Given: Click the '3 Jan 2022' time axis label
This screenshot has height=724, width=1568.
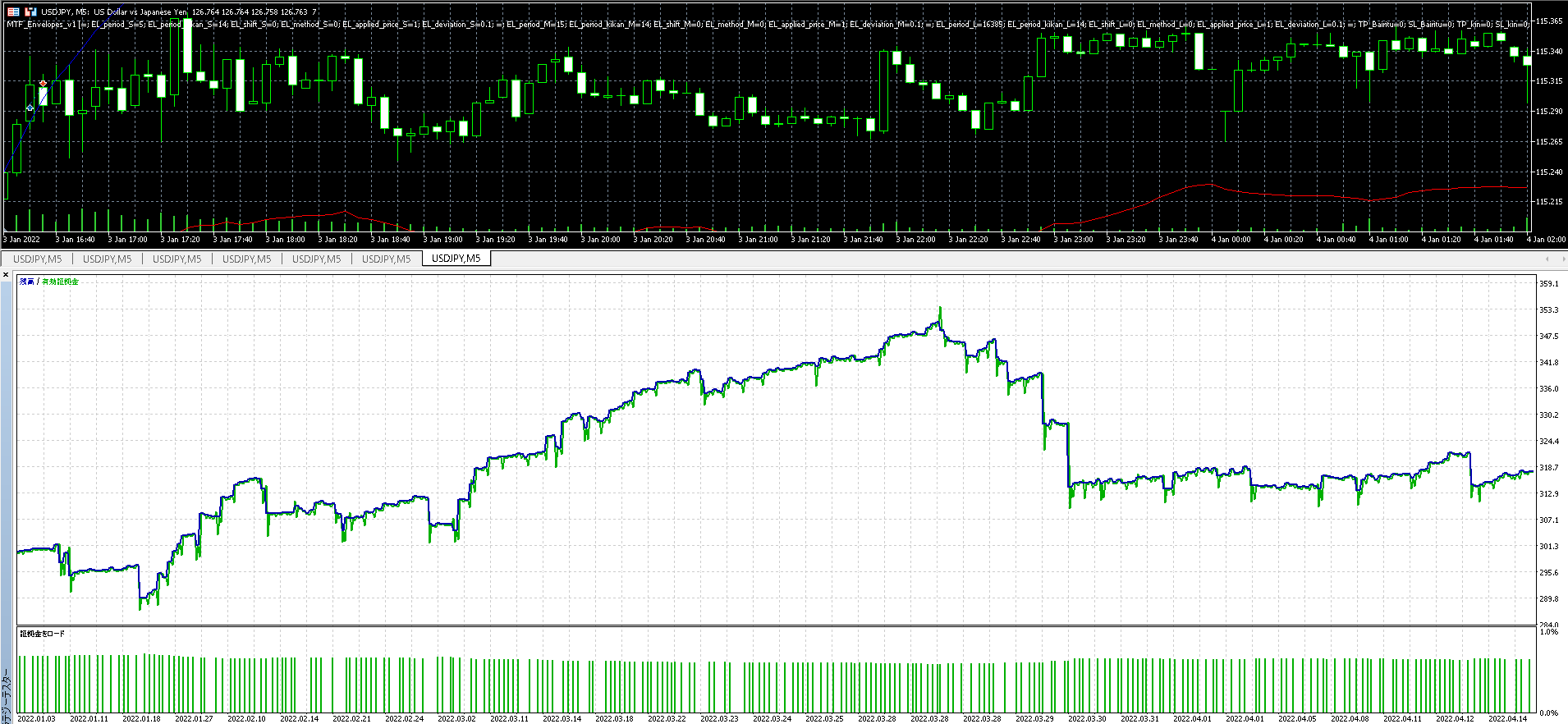Looking at the screenshot, I should [x=21, y=240].
